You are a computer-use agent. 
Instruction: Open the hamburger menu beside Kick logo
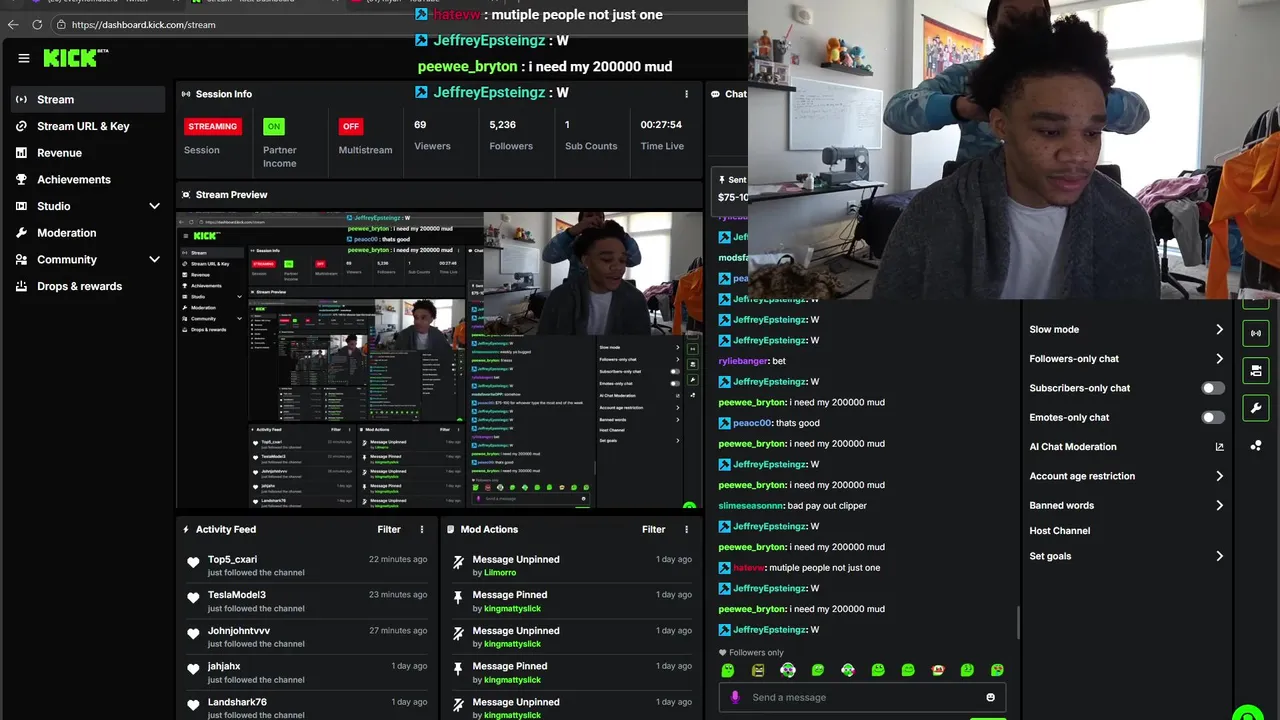tap(24, 58)
